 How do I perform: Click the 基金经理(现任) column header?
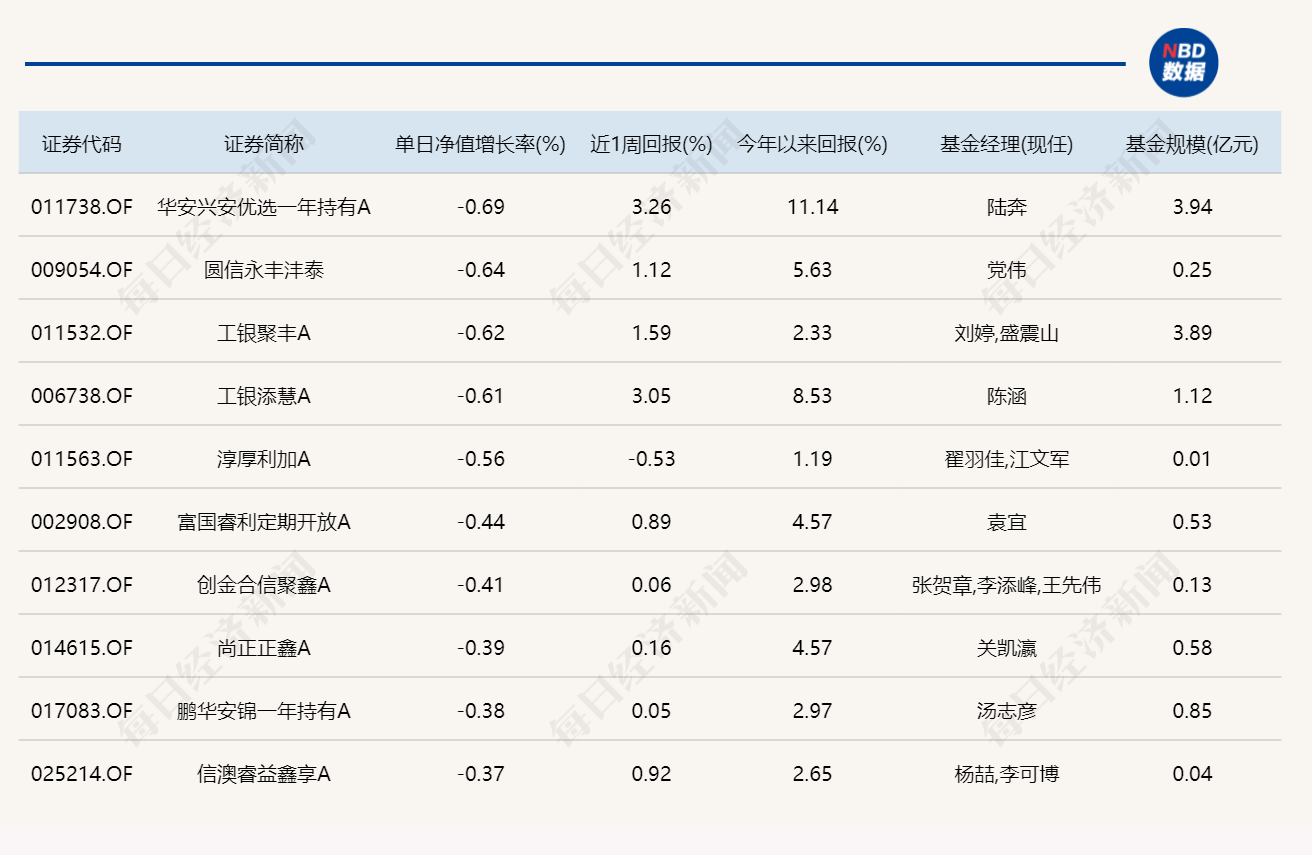coord(1006,144)
